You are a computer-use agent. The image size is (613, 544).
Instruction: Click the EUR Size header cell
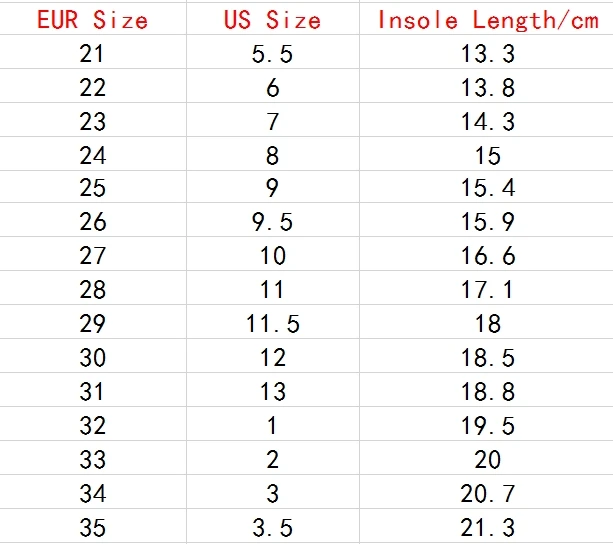(x=93, y=19)
